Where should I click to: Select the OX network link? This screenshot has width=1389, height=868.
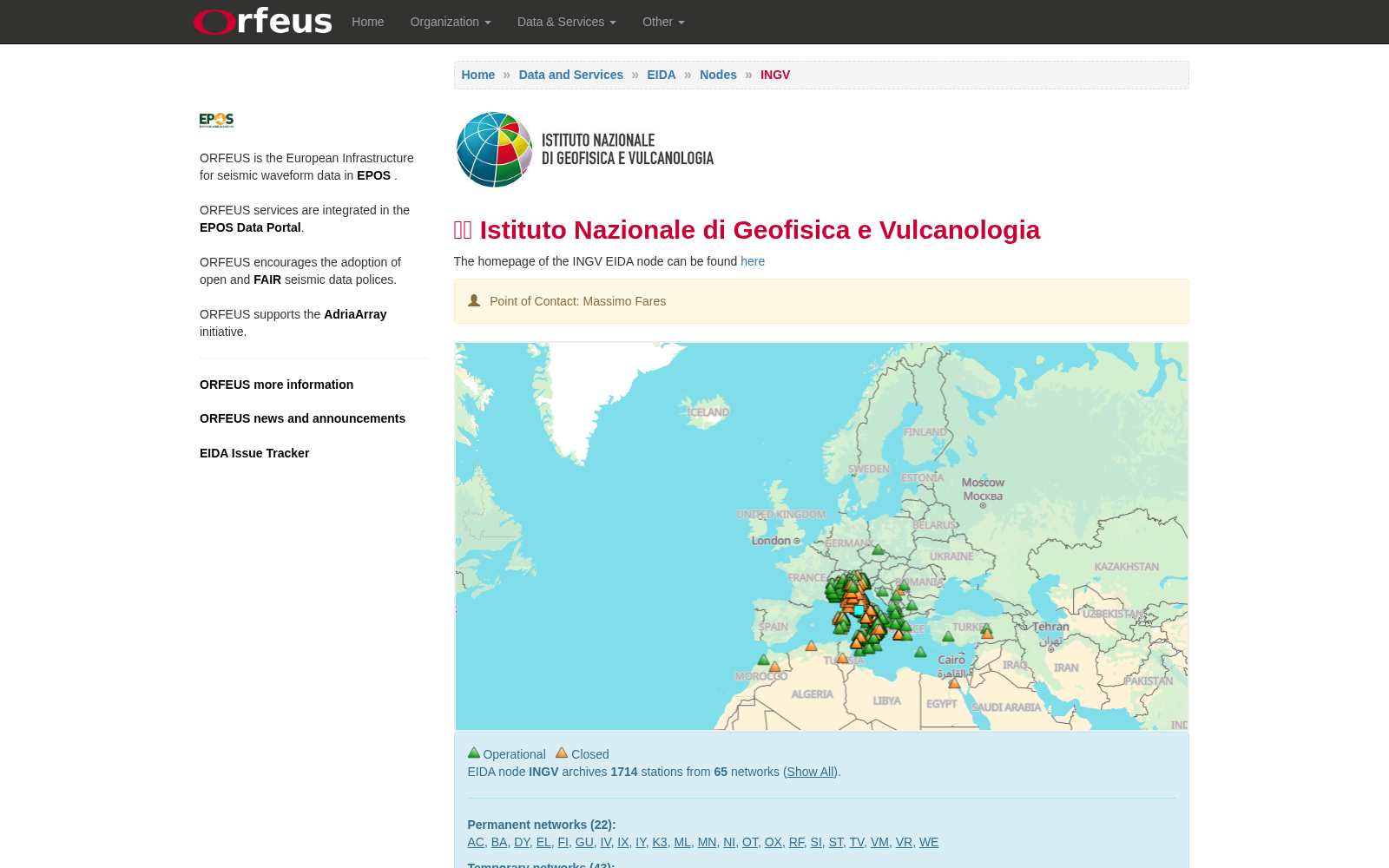coord(773,842)
